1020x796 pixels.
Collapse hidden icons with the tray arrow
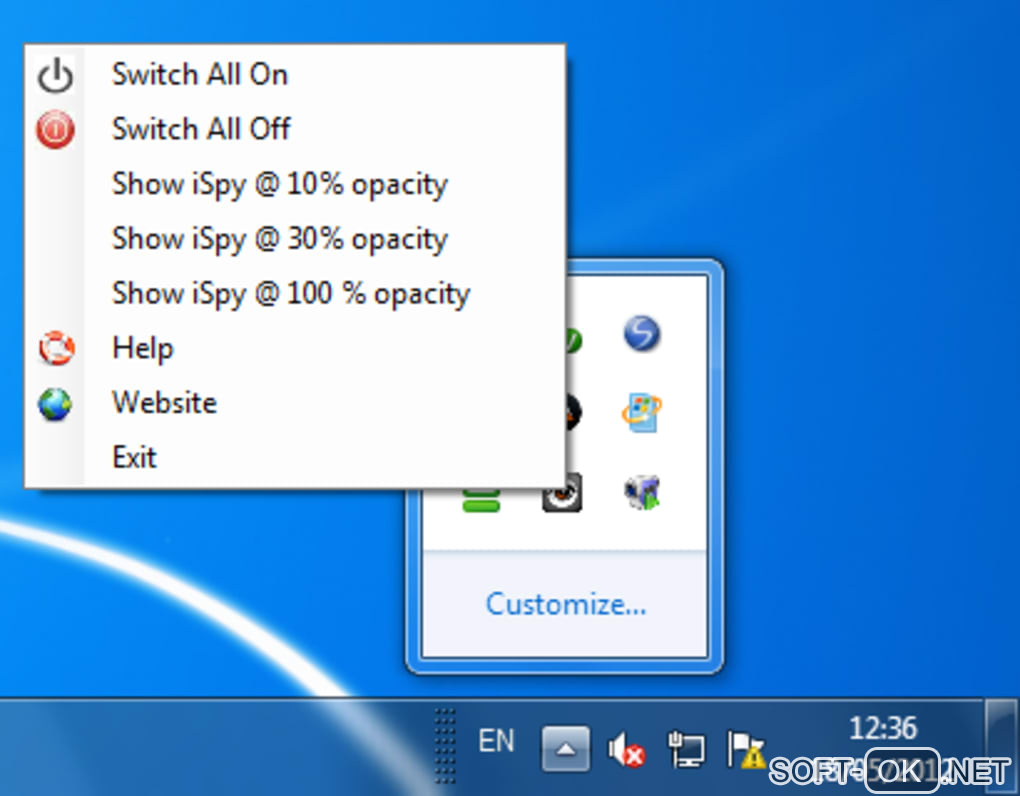(x=566, y=749)
